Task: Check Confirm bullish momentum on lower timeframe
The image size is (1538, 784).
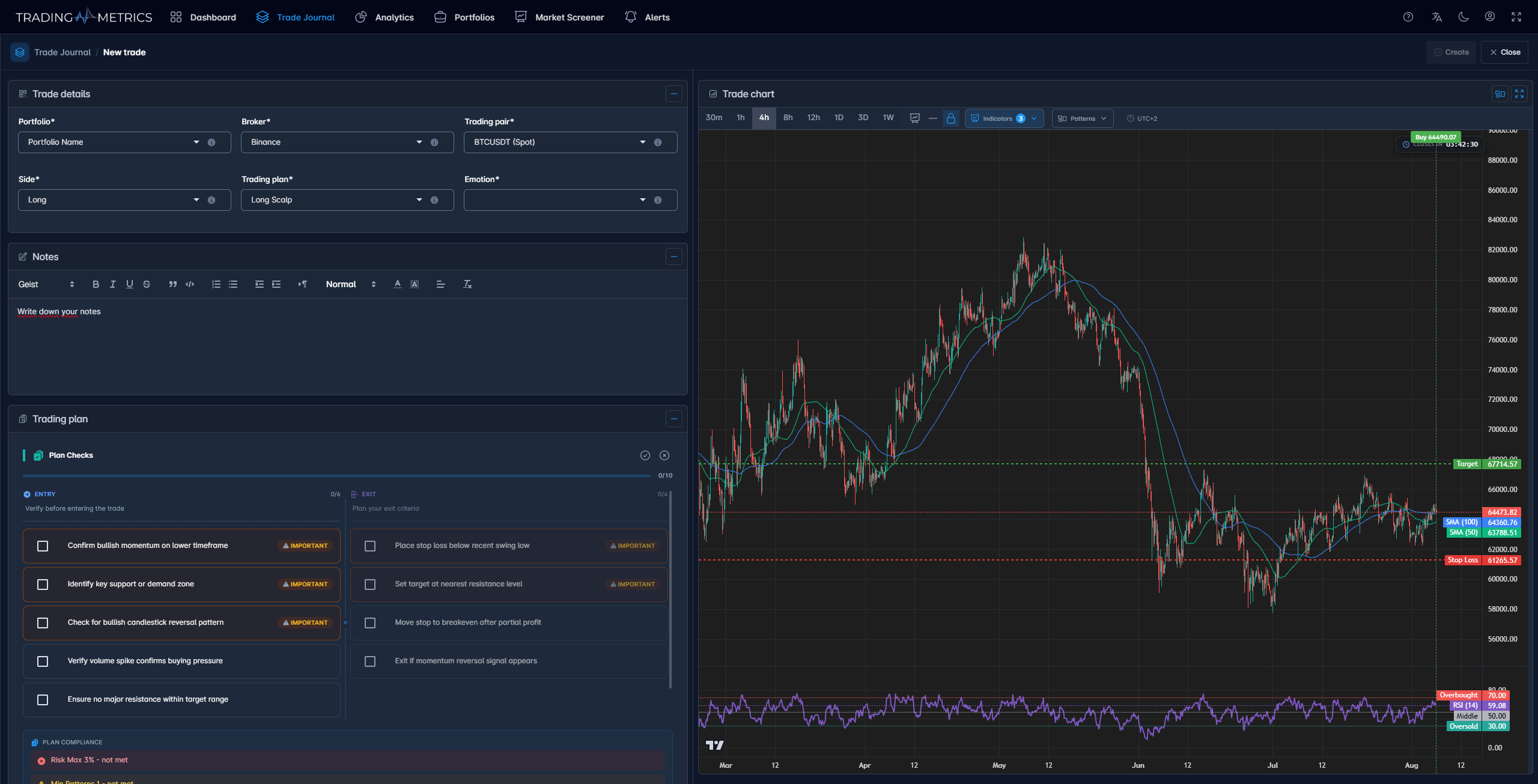Action: coord(43,546)
